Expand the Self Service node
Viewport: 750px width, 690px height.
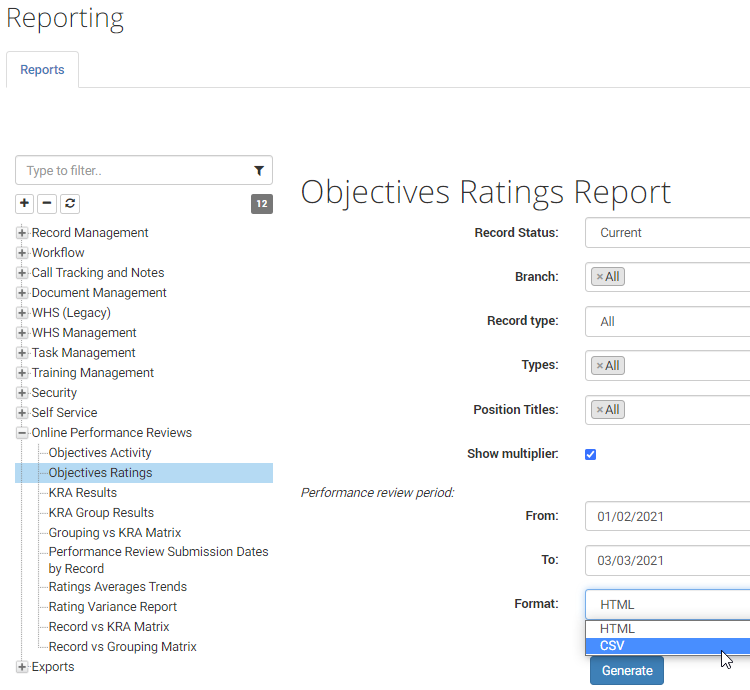[x=22, y=413]
